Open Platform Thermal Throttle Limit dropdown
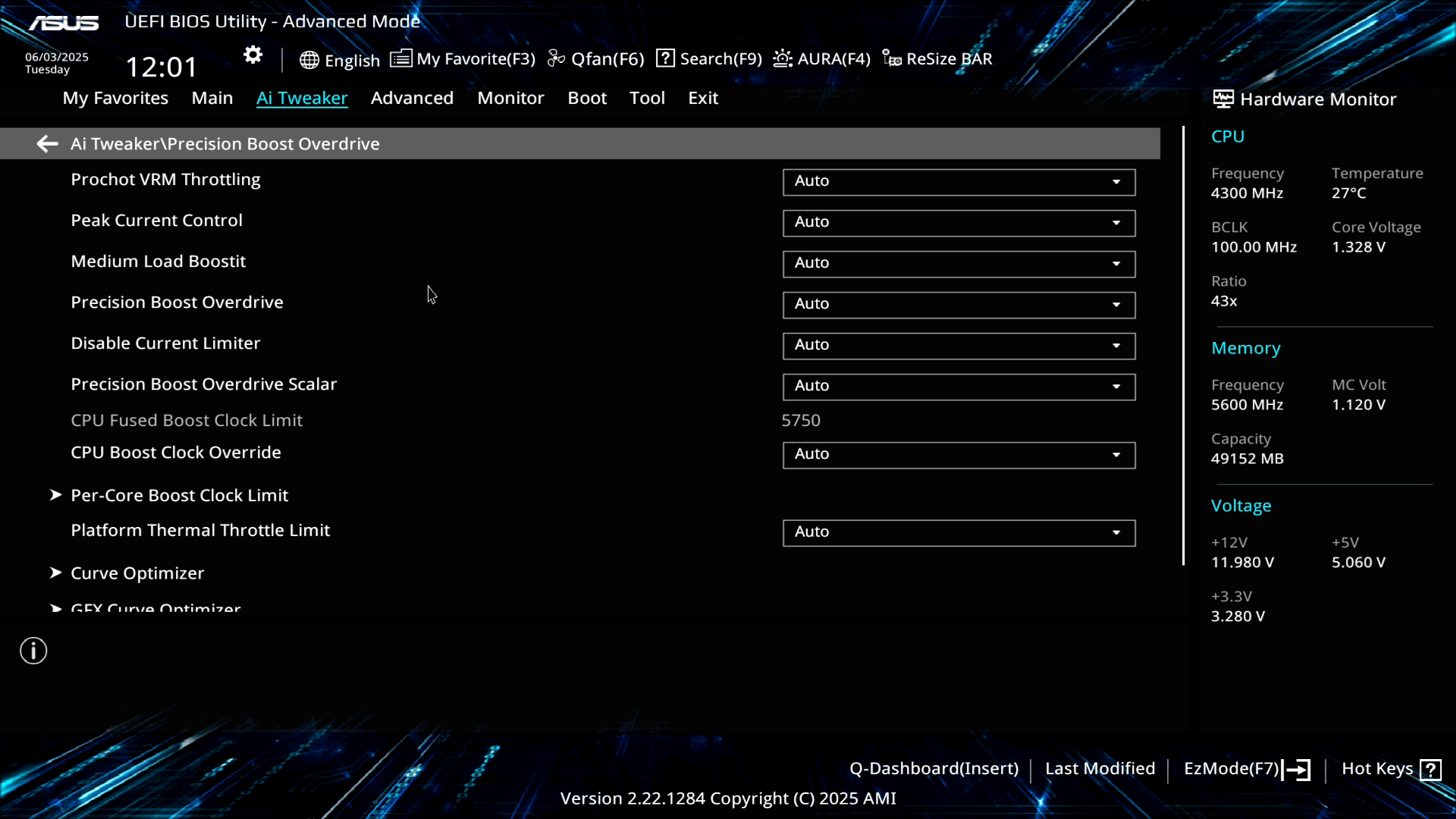The height and width of the screenshot is (819, 1456). (959, 532)
